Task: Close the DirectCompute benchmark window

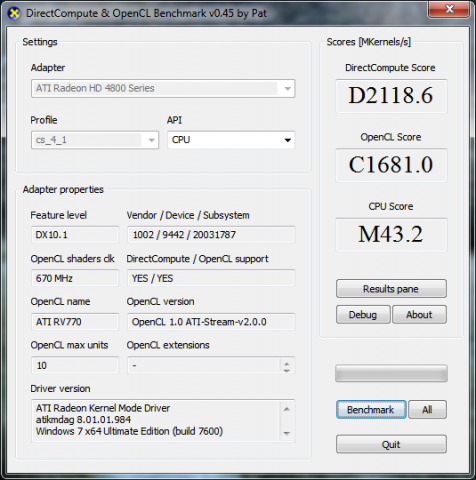Action: (449, 9)
